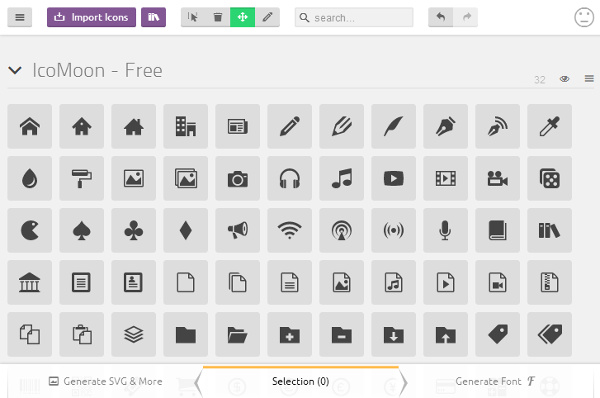Select the video camera icon
This screenshot has height=398, width=600.
(x=497, y=178)
